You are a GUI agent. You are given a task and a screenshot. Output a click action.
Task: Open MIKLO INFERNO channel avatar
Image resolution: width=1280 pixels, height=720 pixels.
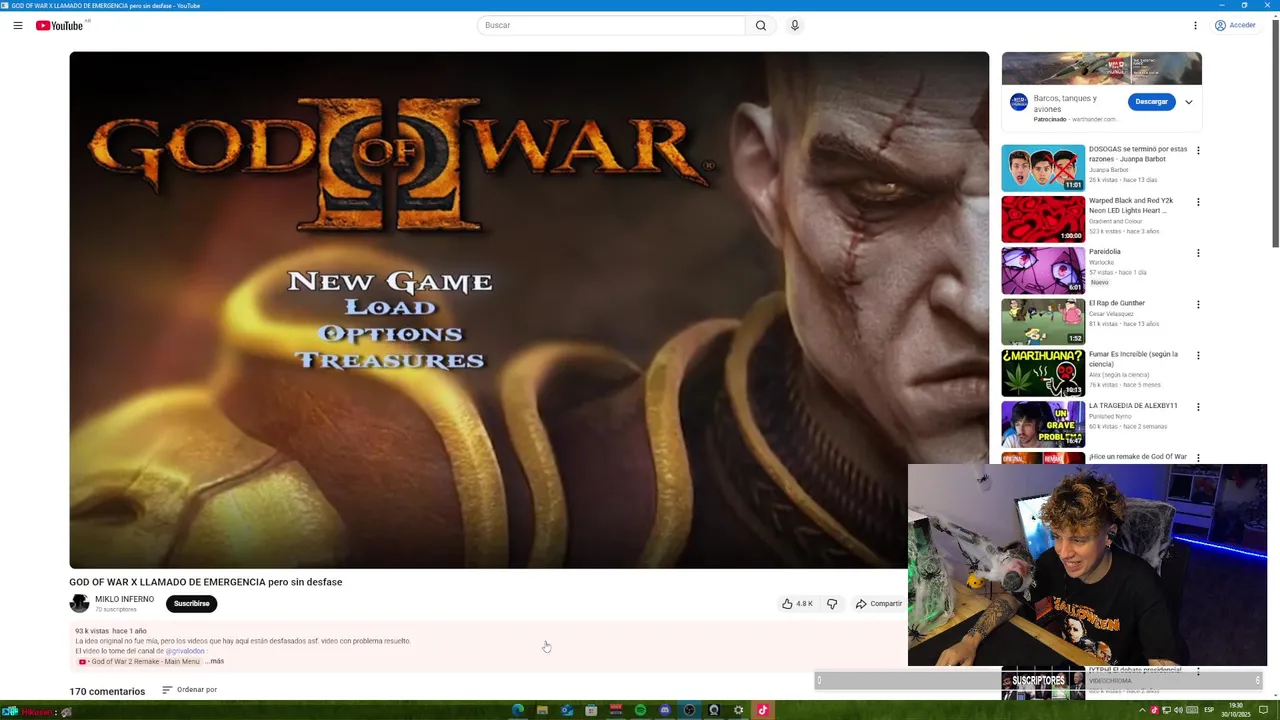[79, 603]
